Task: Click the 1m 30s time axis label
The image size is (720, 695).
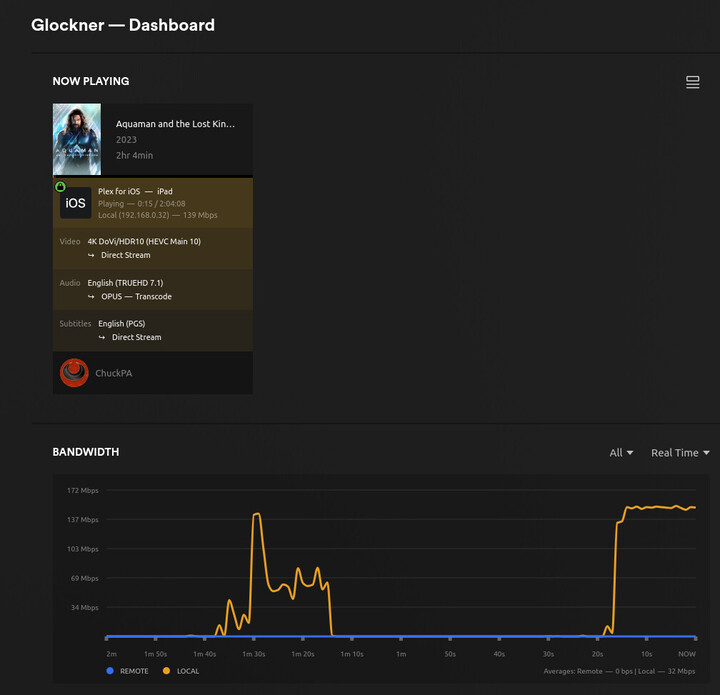Action: tap(253, 654)
